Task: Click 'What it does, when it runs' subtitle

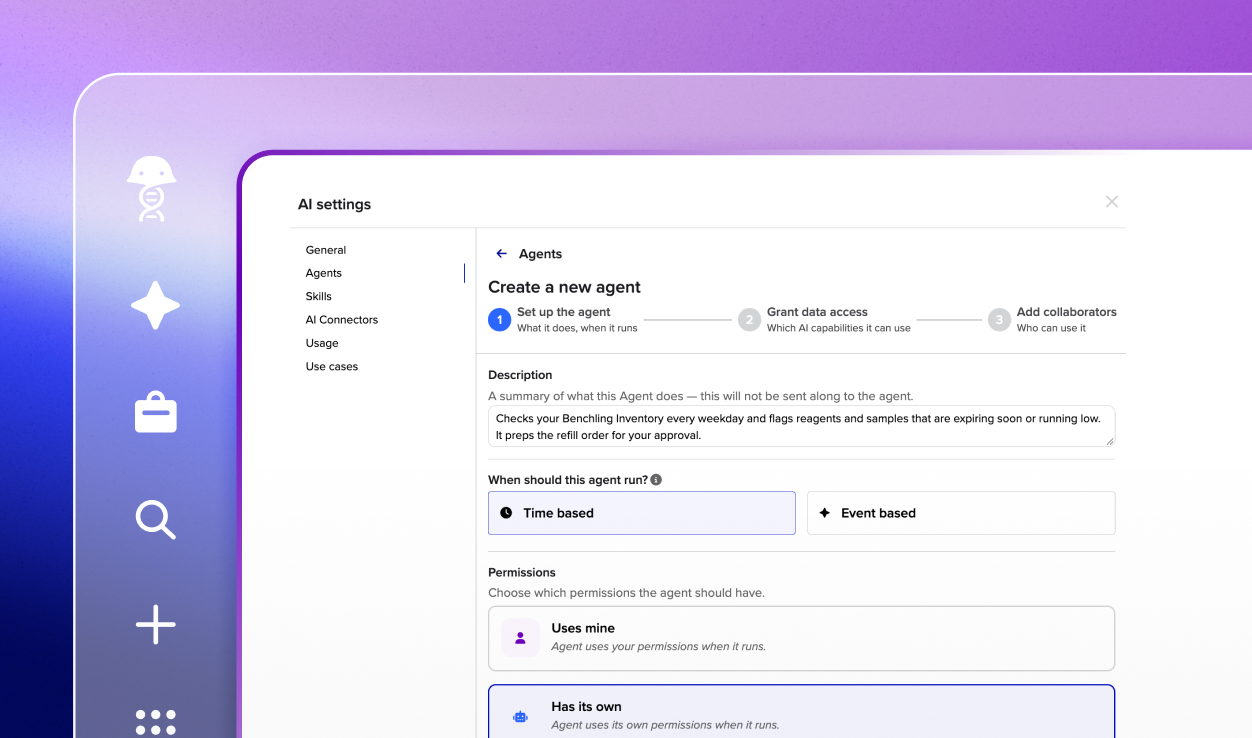Action: pos(577,328)
